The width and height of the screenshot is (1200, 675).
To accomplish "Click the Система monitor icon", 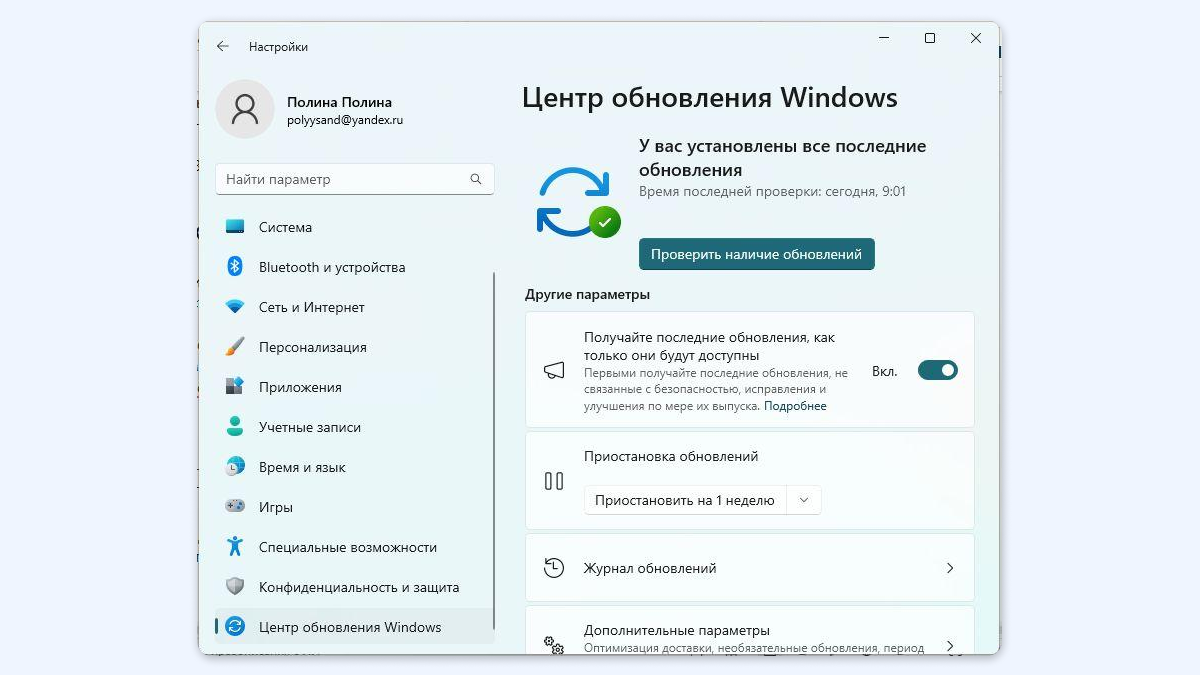I will (x=235, y=227).
